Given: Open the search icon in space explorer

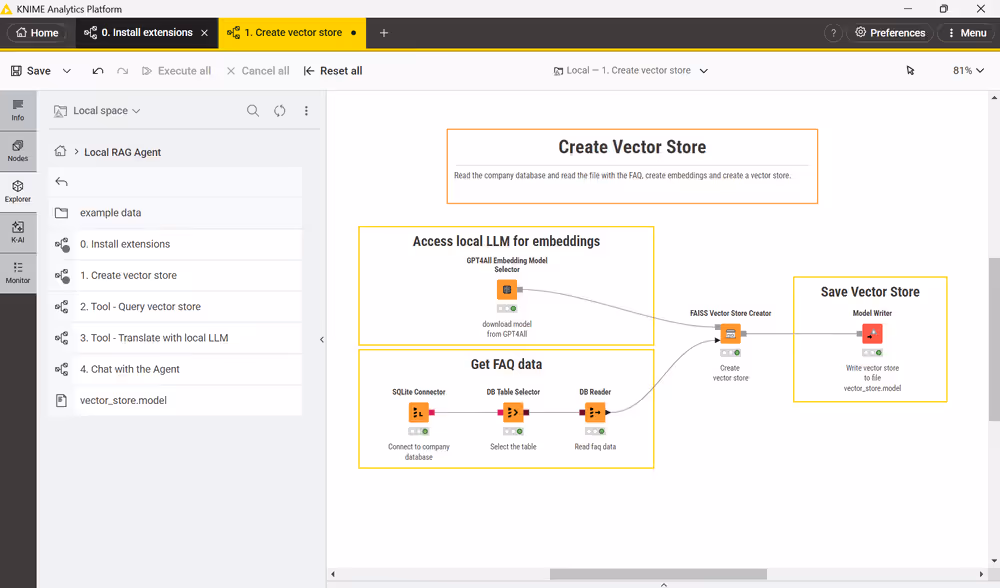Looking at the screenshot, I should (253, 111).
